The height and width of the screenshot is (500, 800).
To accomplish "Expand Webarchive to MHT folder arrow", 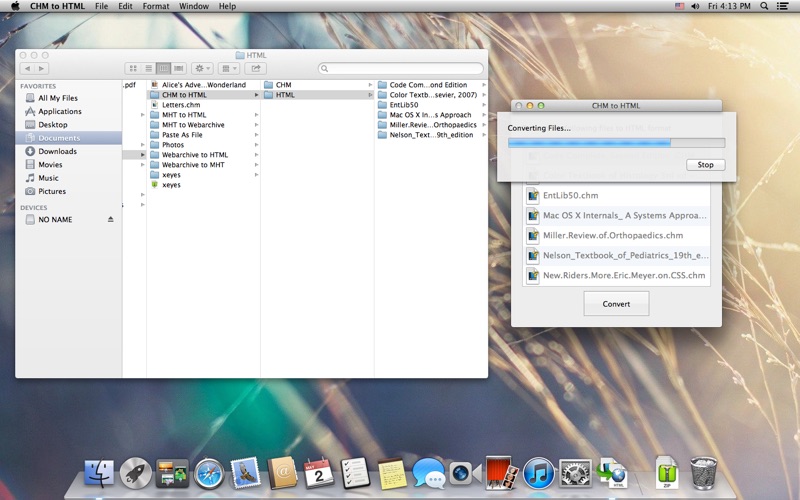I will (x=256, y=165).
